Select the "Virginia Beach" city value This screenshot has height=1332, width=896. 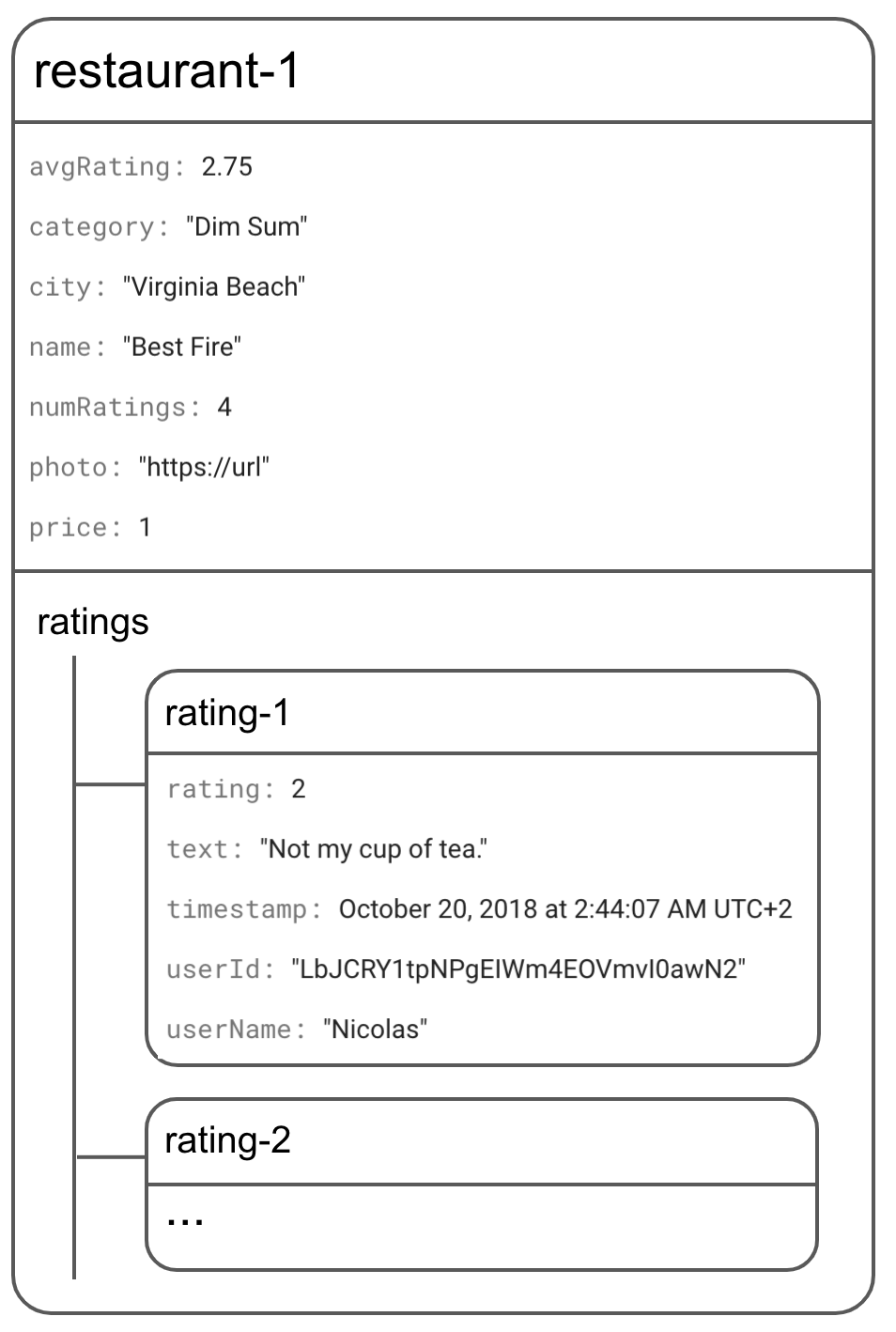[x=214, y=287]
